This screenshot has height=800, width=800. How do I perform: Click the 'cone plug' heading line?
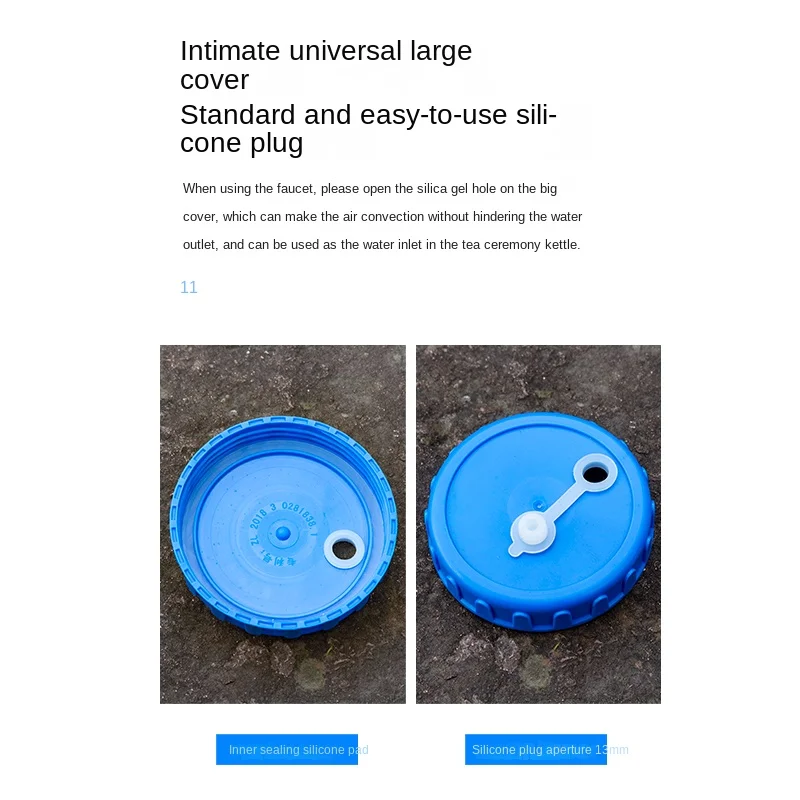(241, 143)
